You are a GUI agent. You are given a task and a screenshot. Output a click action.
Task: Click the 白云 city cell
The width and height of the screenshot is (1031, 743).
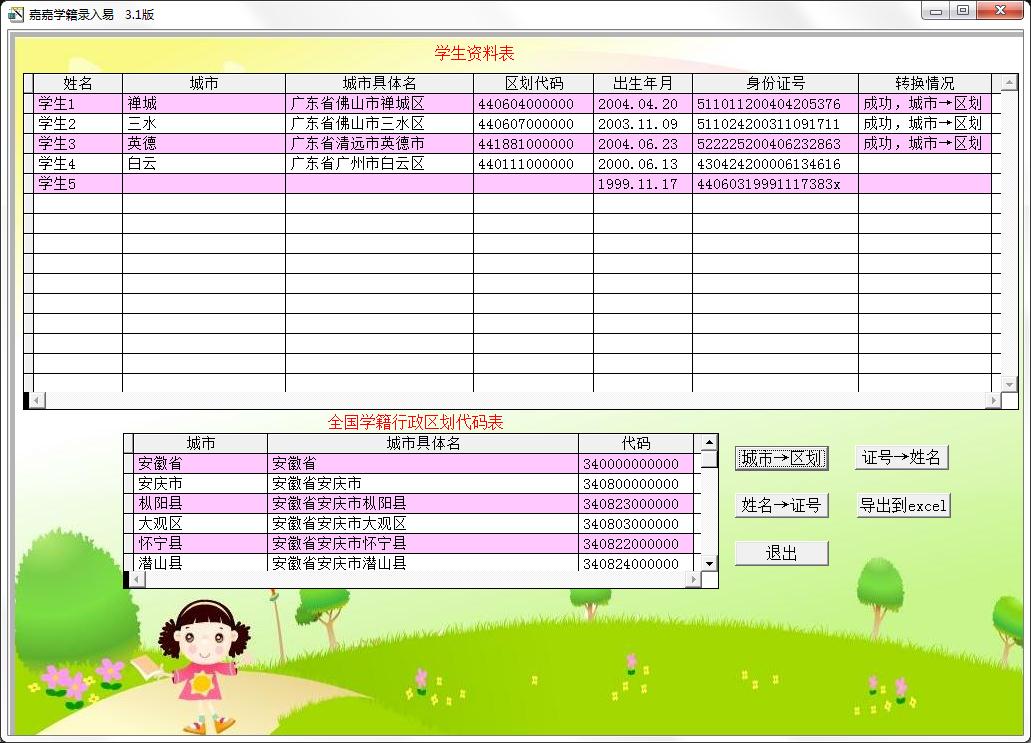[x=204, y=164]
